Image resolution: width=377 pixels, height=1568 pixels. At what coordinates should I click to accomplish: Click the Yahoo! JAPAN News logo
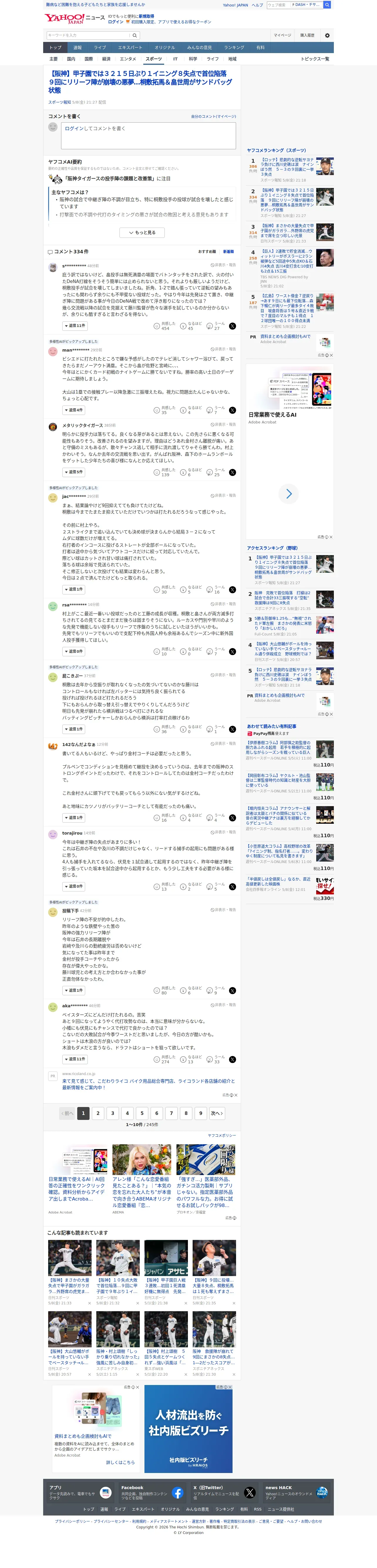(x=74, y=19)
